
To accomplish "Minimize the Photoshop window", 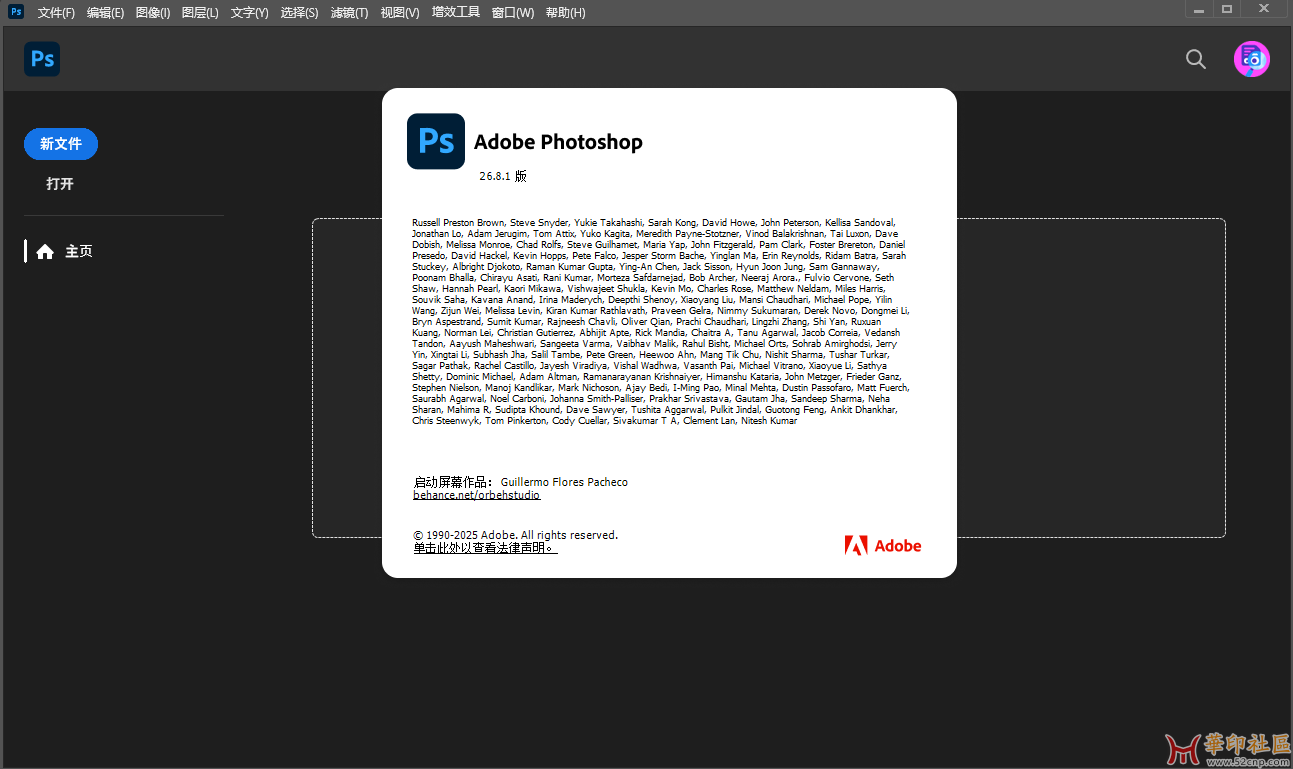I will (x=1200, y=9).
